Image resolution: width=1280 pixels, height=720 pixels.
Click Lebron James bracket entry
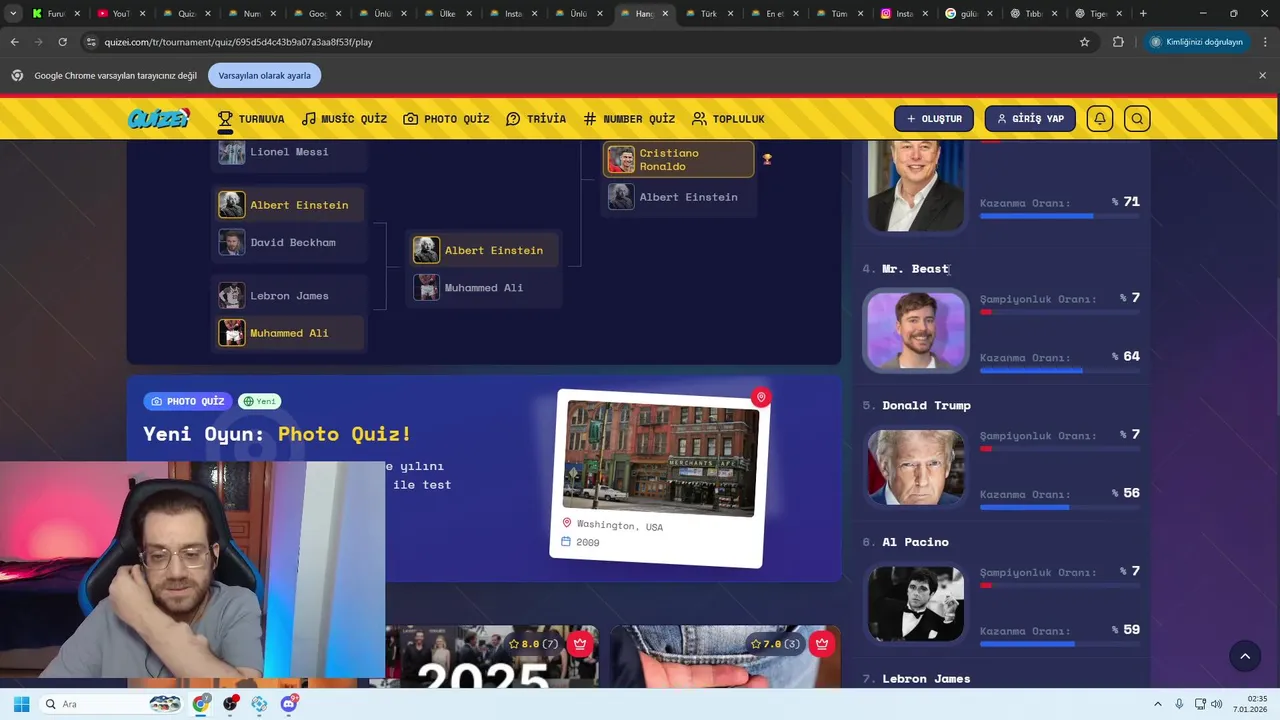tap(289, 296)
